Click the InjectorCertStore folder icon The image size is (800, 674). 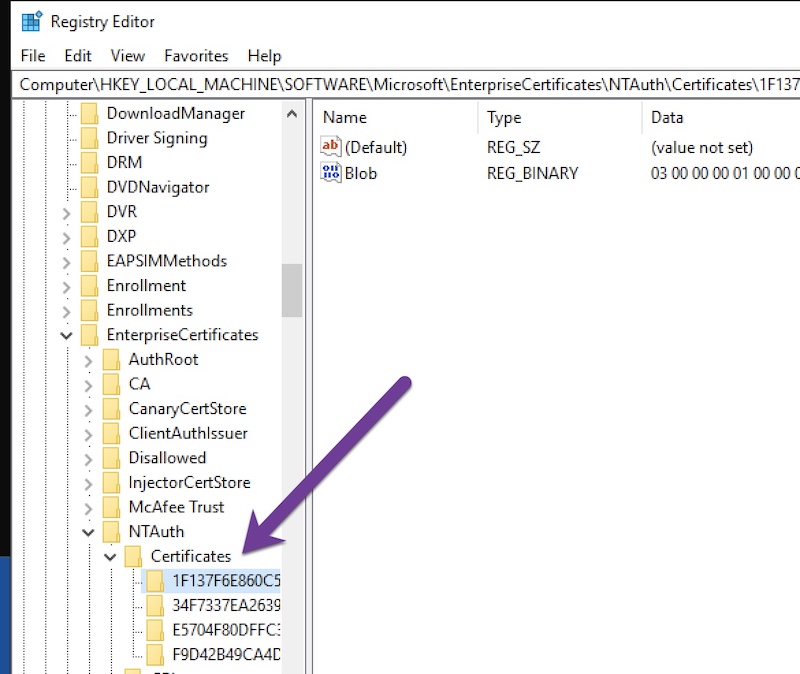113,482
